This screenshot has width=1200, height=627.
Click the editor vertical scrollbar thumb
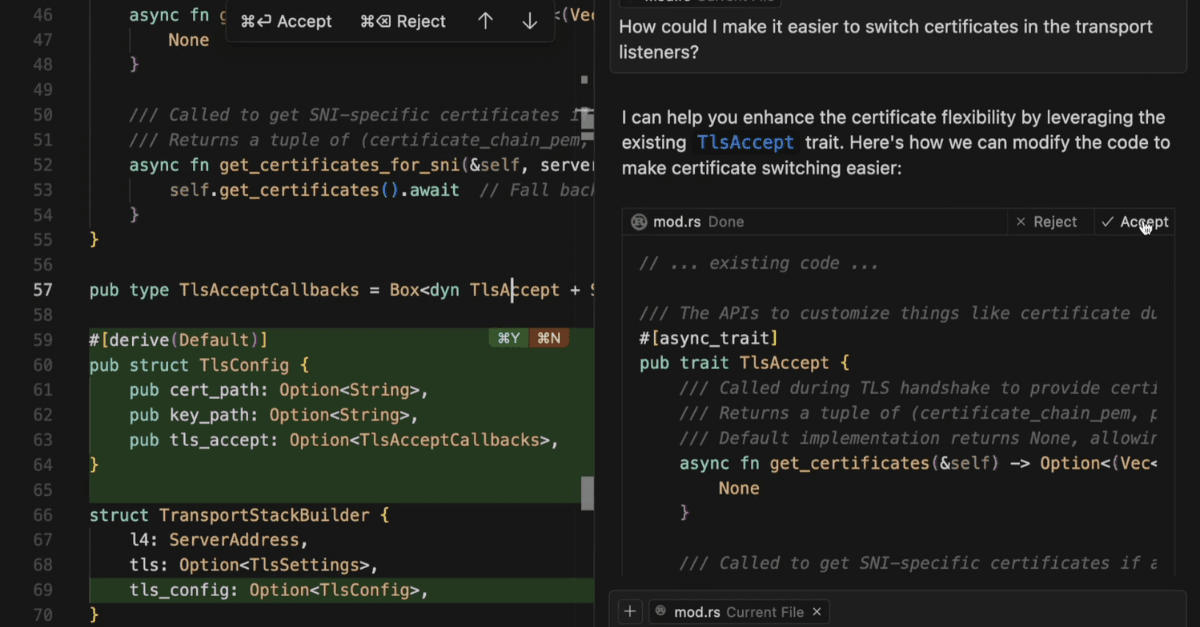(587, 492)
